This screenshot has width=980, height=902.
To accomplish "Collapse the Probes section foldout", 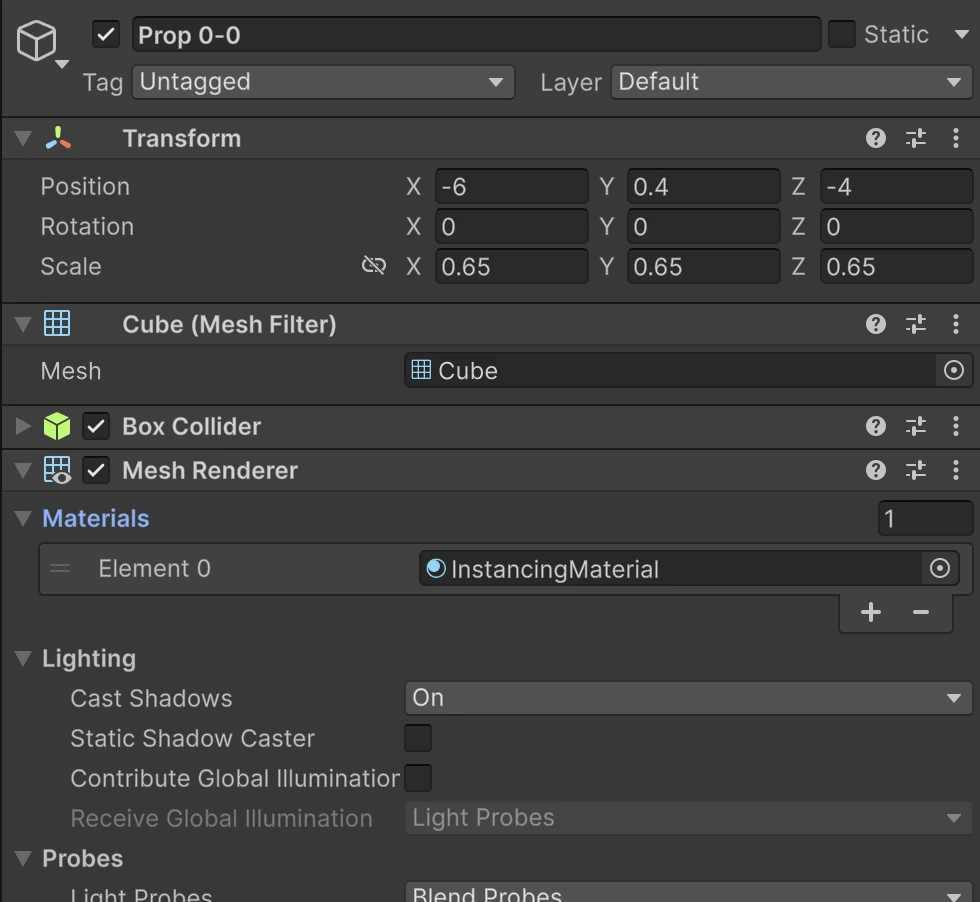I will pyautogui.click(x=23, y=858).
